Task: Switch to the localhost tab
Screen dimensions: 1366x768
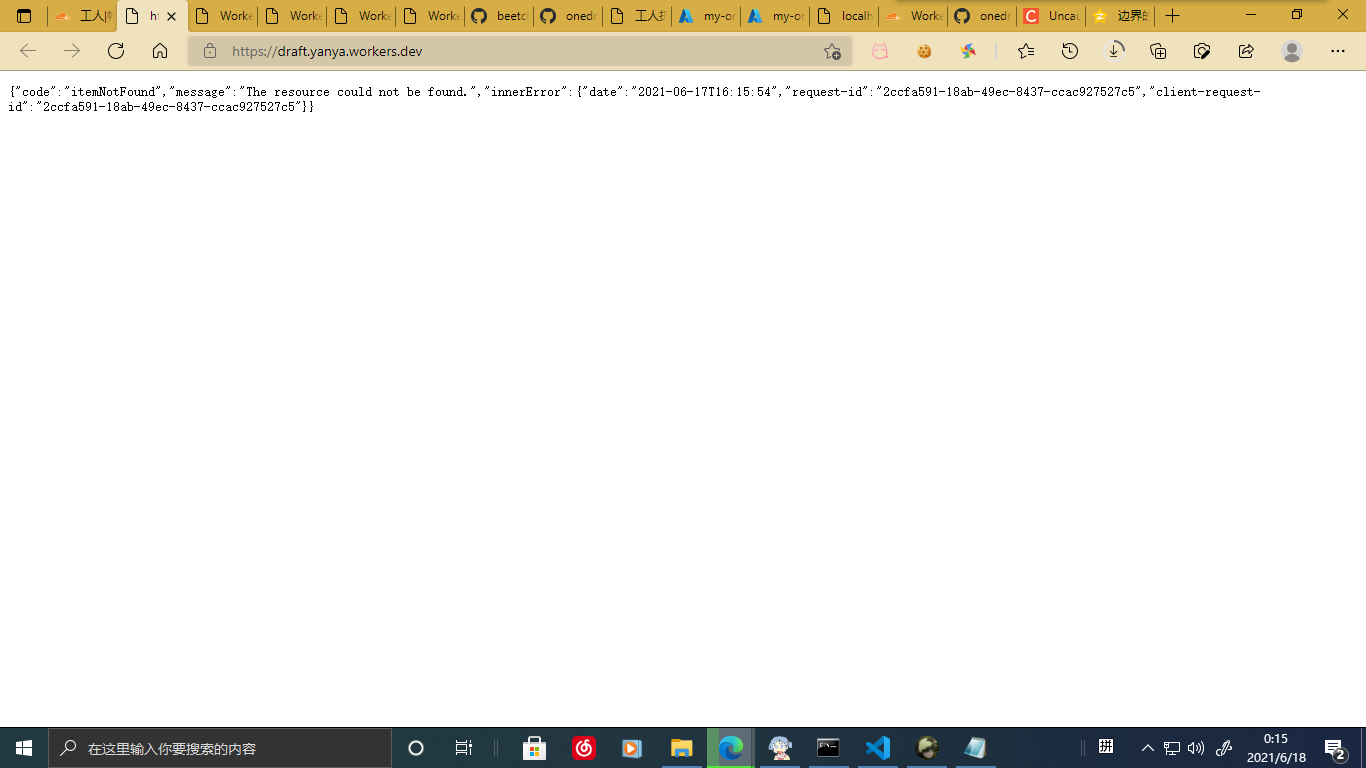Action: pos(843,16)
